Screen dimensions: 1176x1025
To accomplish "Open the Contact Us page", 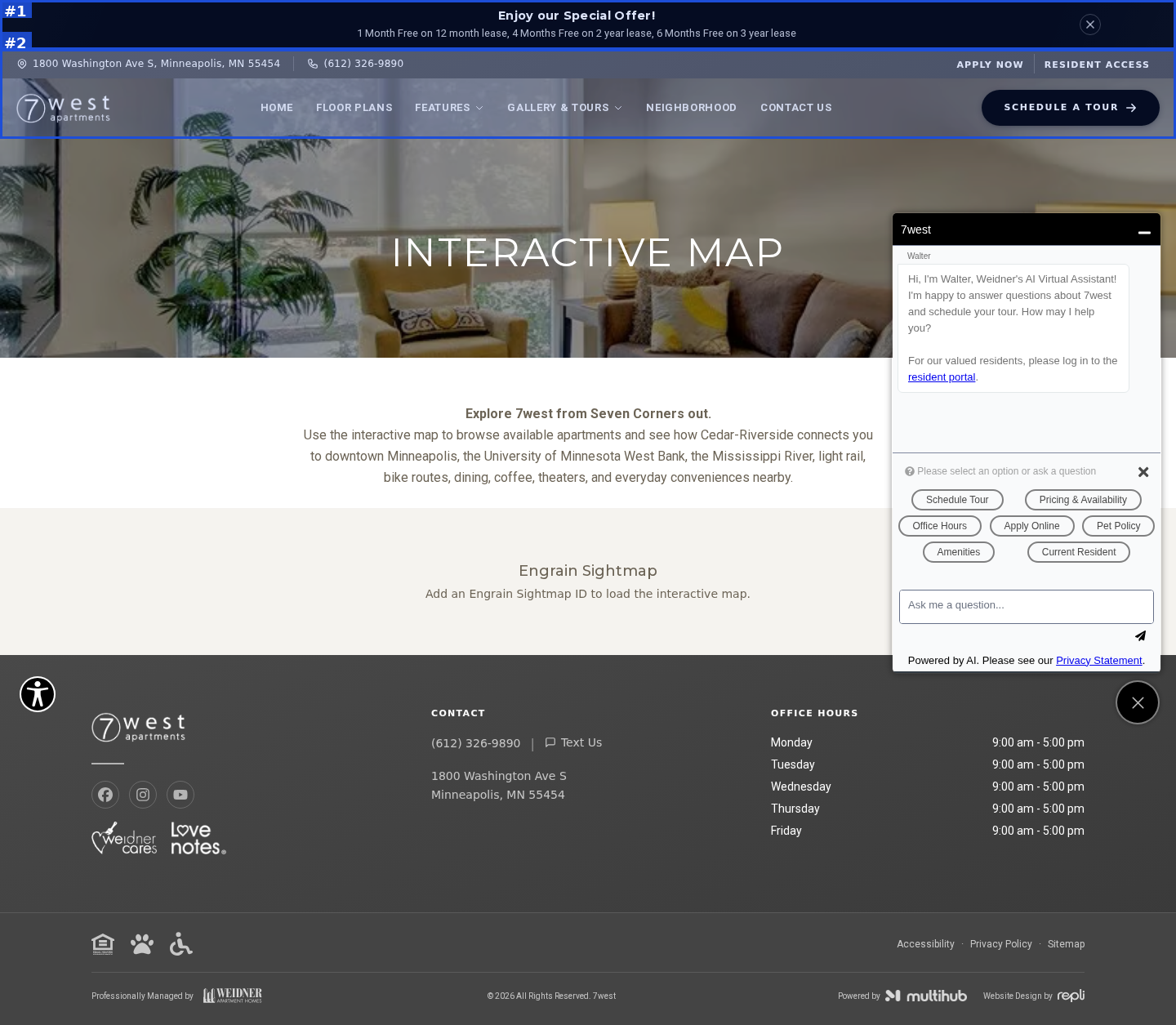I will pyautogui.click(x=796, y=108).
